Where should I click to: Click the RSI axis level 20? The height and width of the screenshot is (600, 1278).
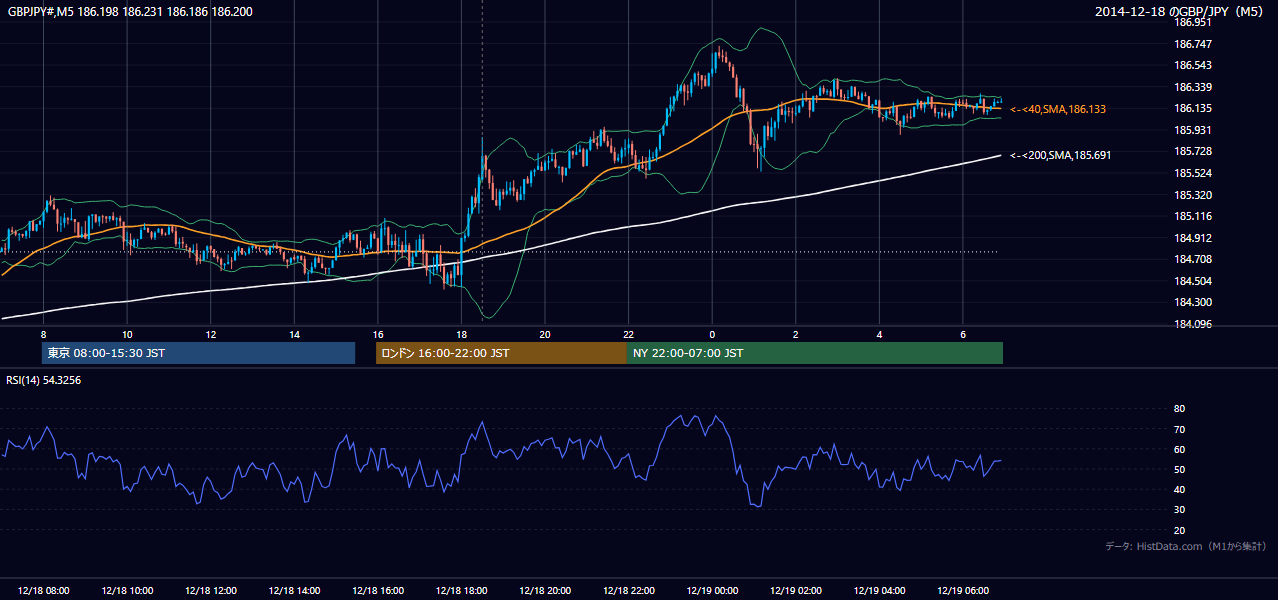(x=1180, y=530)
